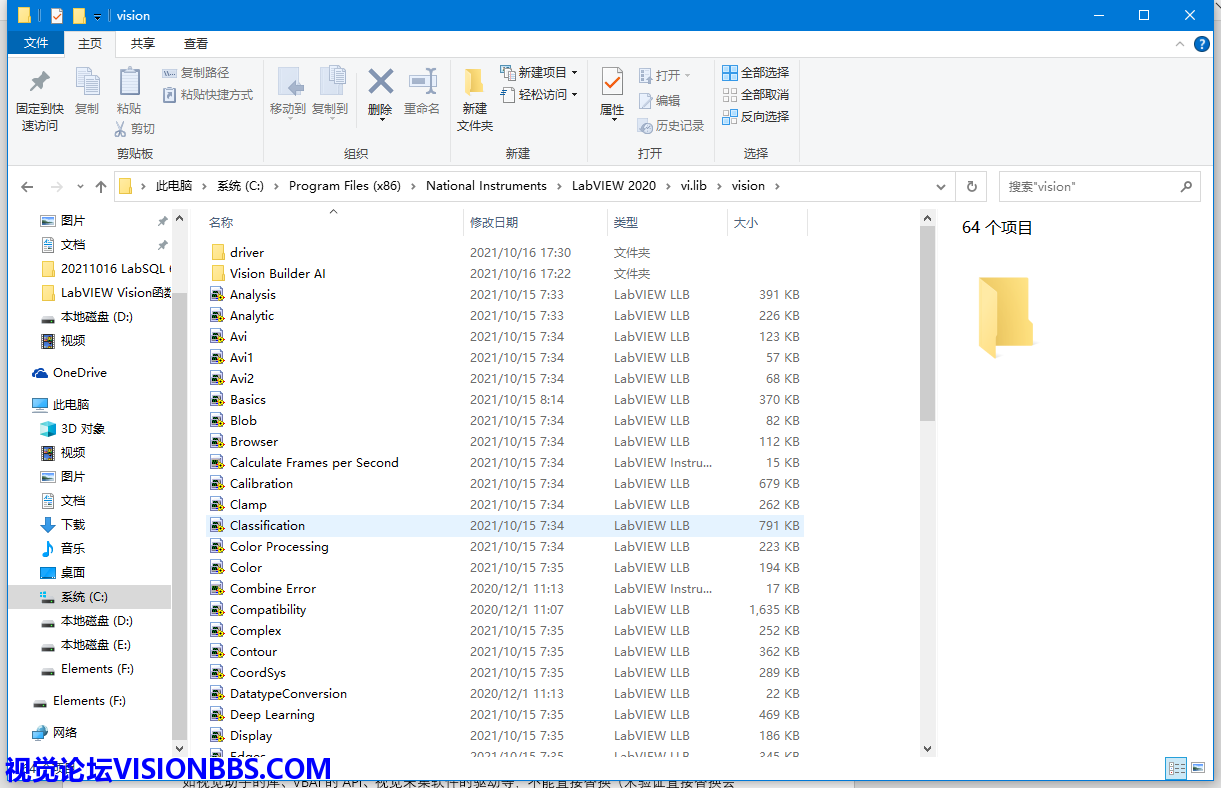
Task: Click the Open button in ribbon
Action: tap(665, 75)
